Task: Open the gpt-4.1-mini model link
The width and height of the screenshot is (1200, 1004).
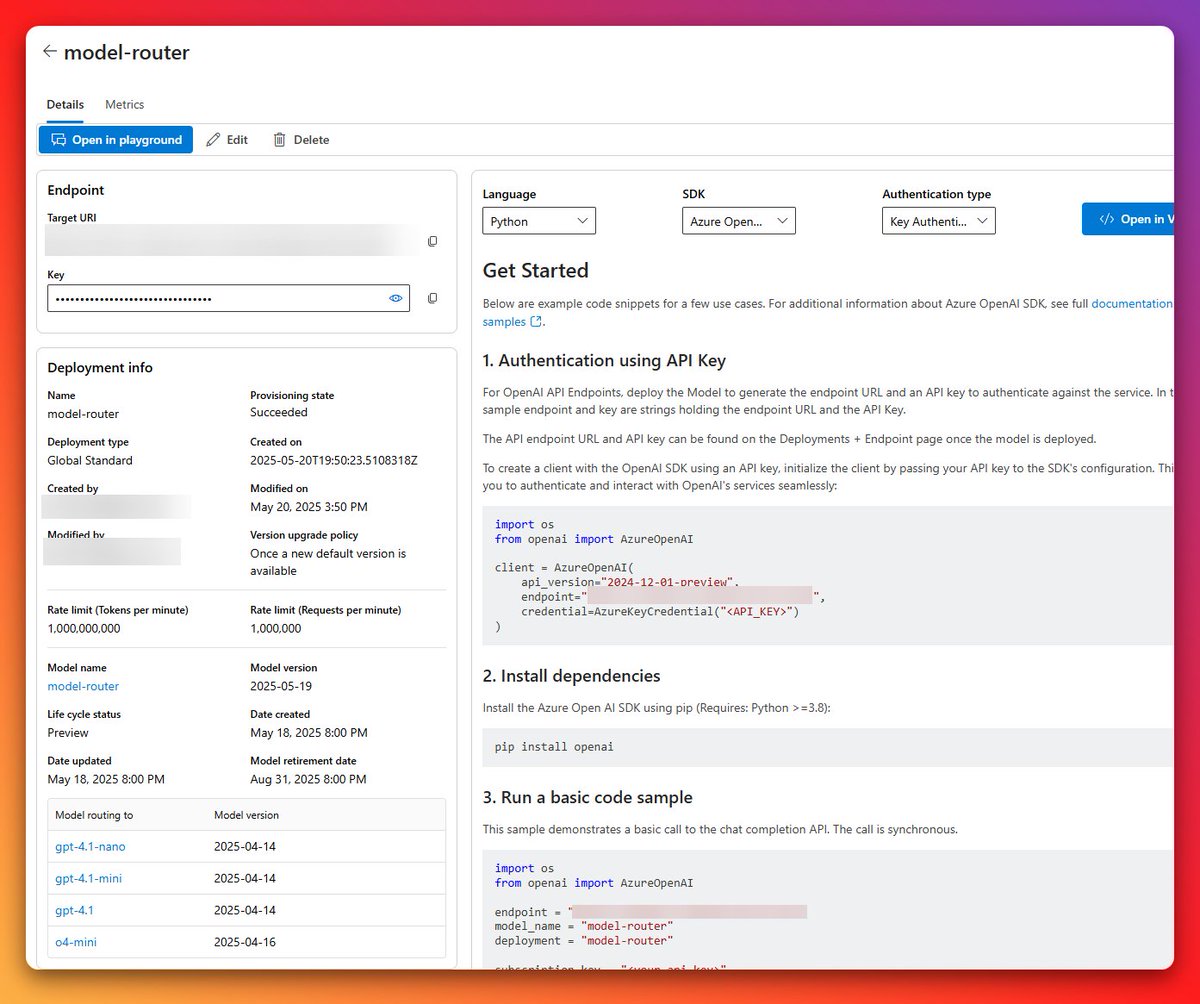Action: [89, 878]
